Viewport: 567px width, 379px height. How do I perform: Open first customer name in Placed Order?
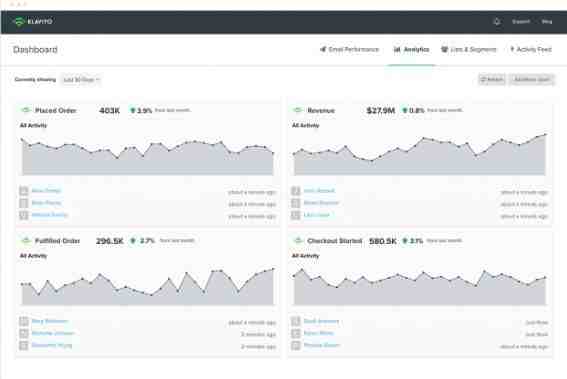pyautogui.click(x=46, y=191)
